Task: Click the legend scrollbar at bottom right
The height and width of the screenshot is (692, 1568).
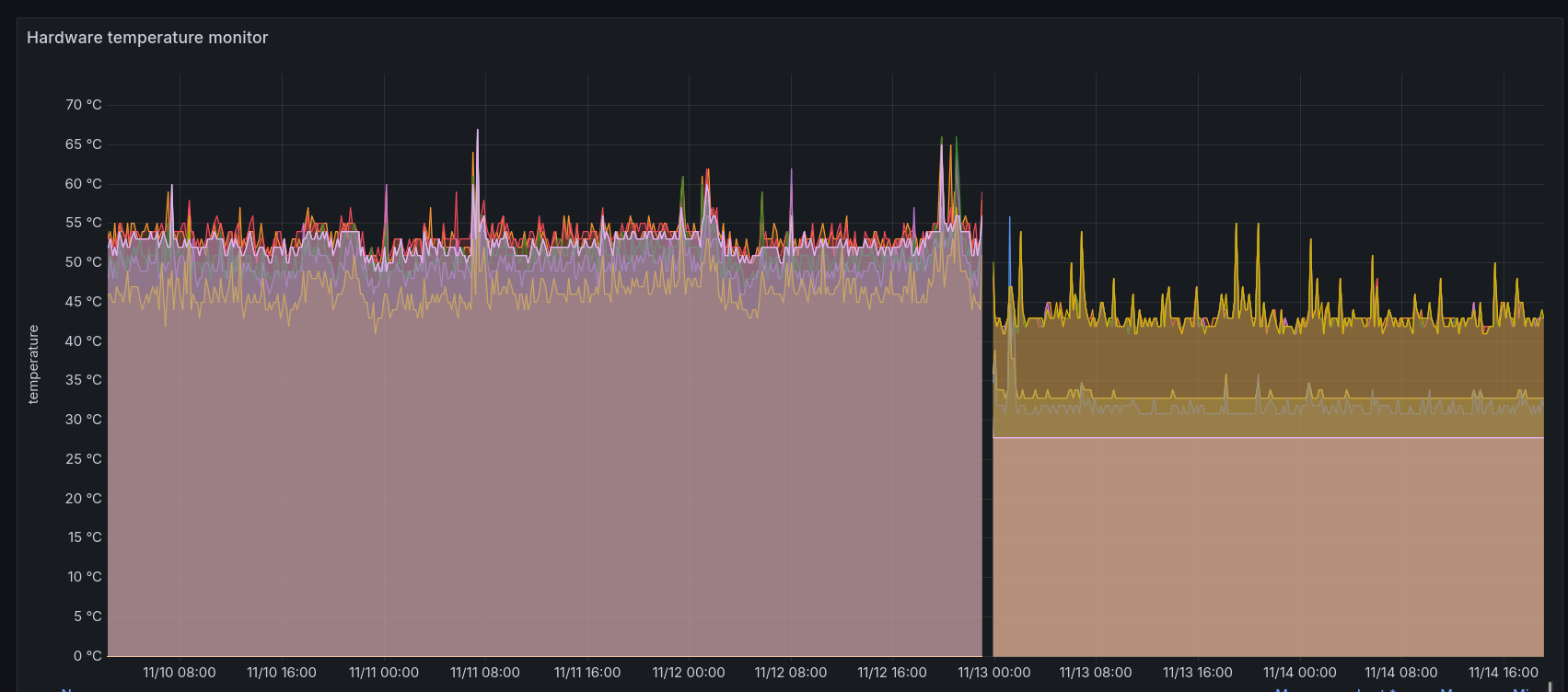Action: pos(1550,686)
